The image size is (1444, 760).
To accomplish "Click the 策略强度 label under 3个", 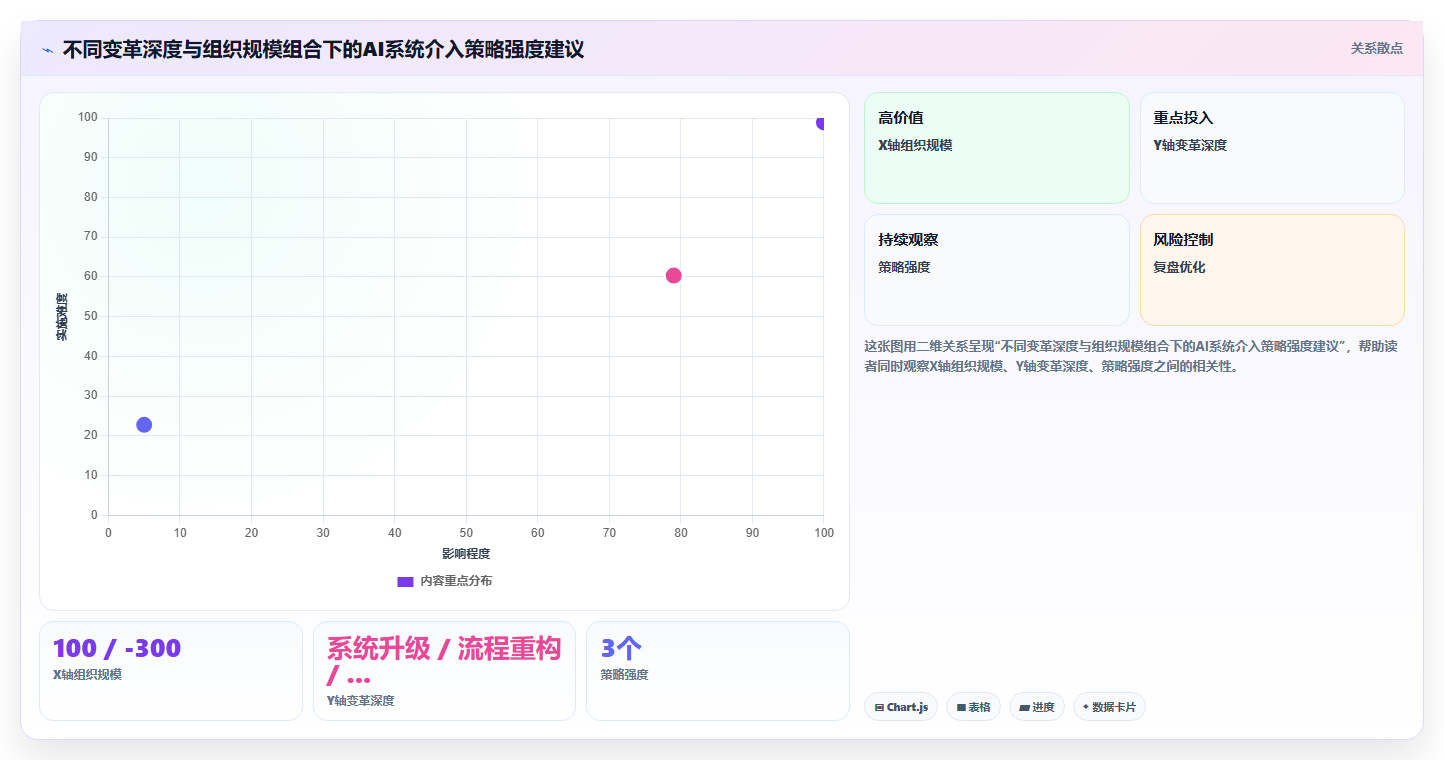I will (625, 675).
